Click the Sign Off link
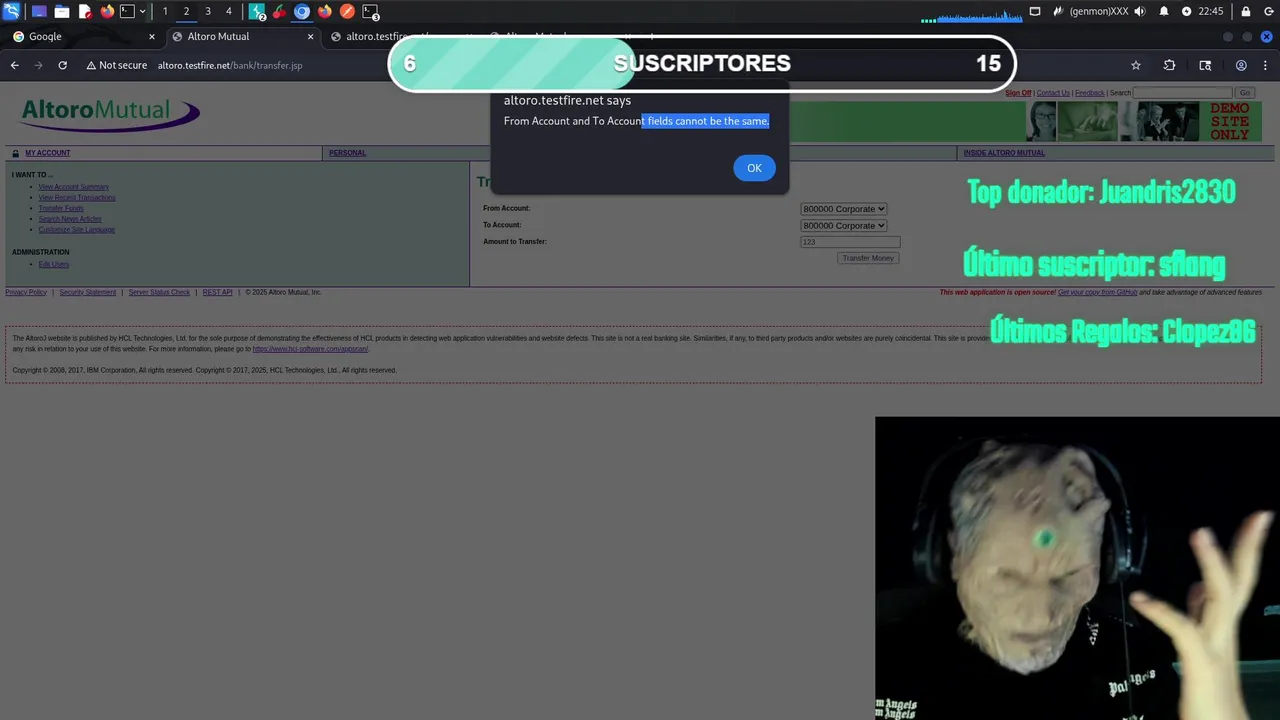This screenshot has height=720, width=1280. click(x=1018, y=93)
